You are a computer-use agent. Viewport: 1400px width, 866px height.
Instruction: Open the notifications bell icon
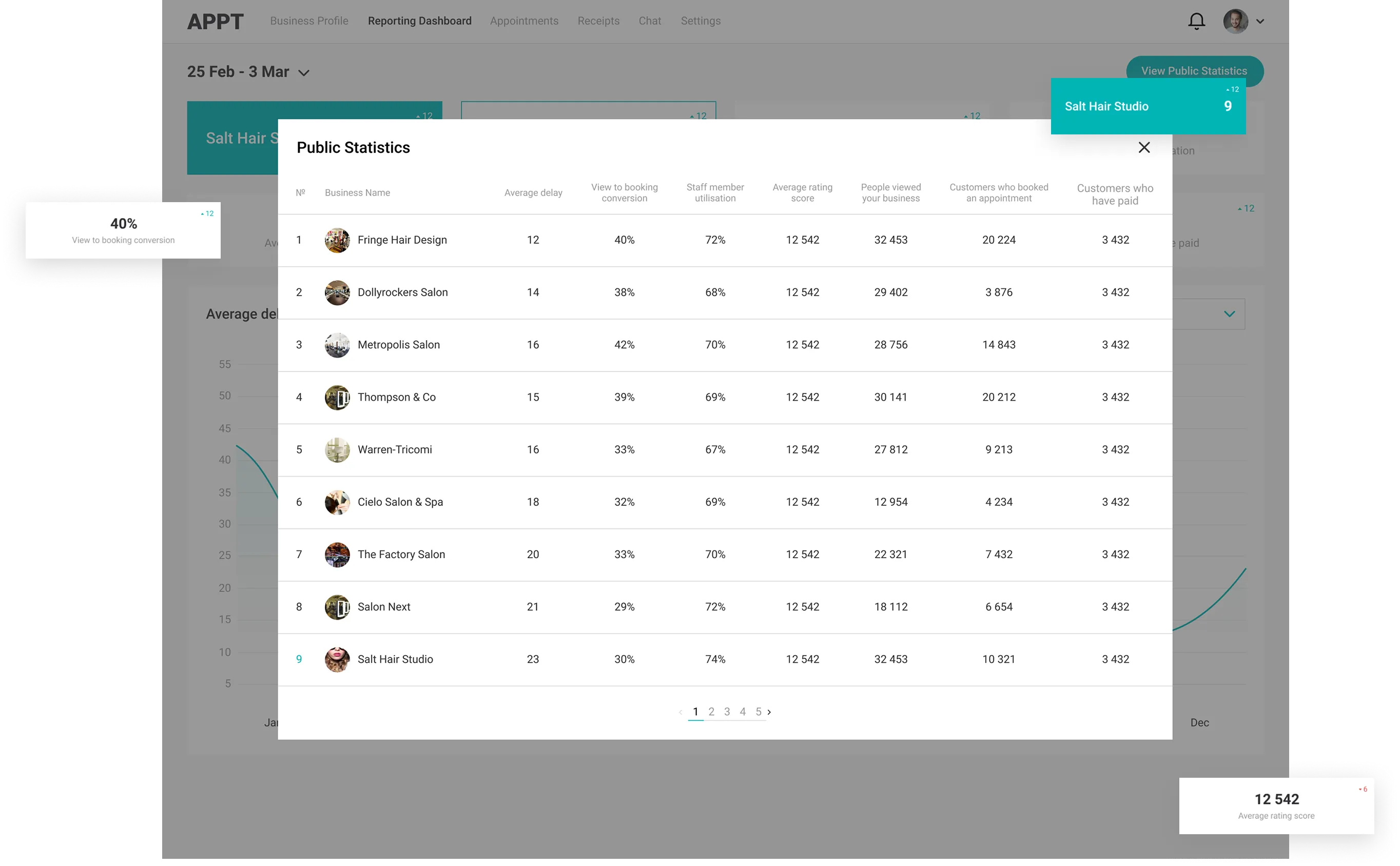pyautogui.click(x=1196, y=21)
